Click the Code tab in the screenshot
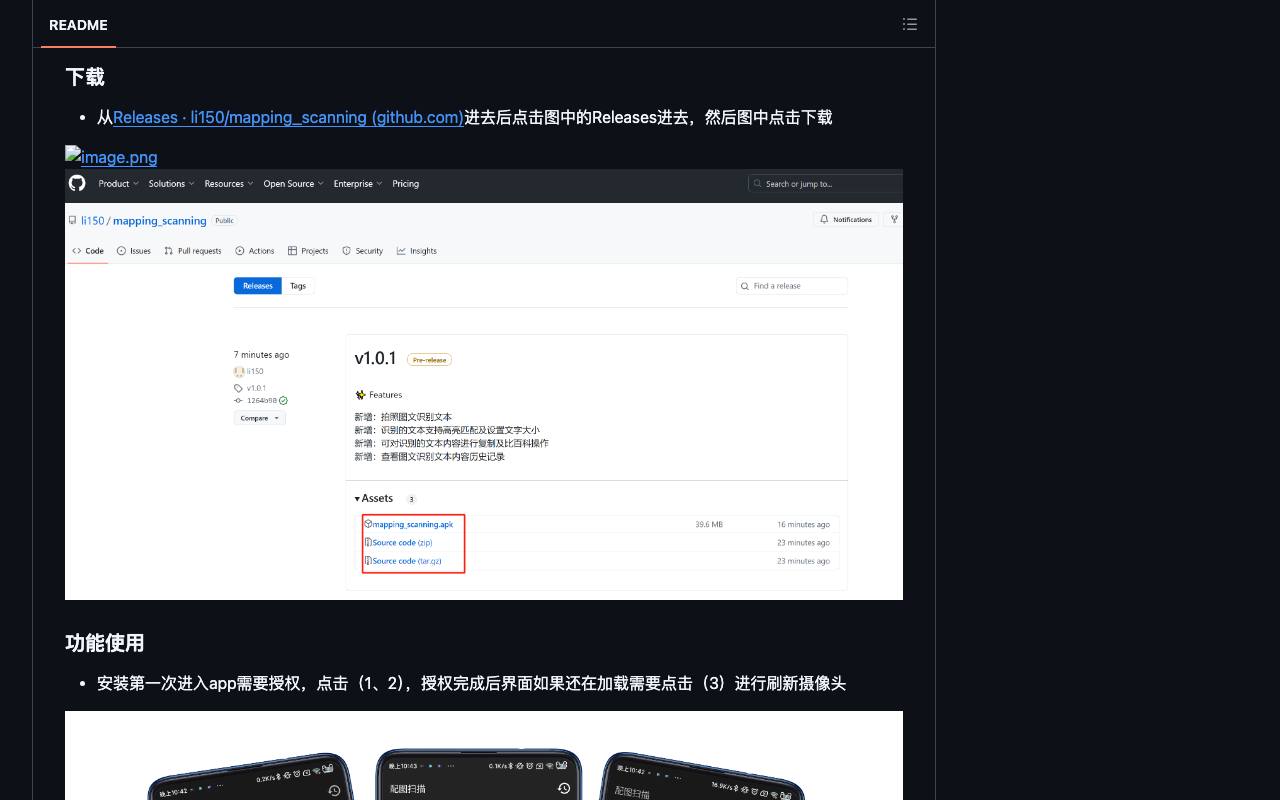 pos(88,251)
